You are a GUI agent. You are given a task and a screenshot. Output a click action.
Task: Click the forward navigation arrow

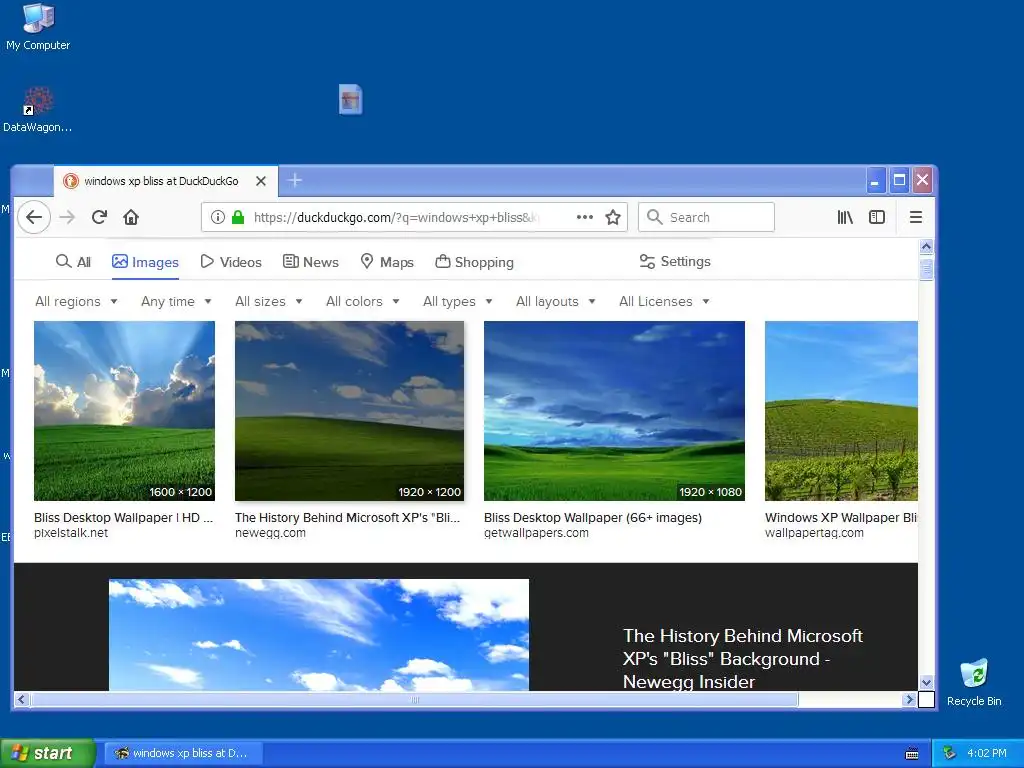tap(67, 217)
